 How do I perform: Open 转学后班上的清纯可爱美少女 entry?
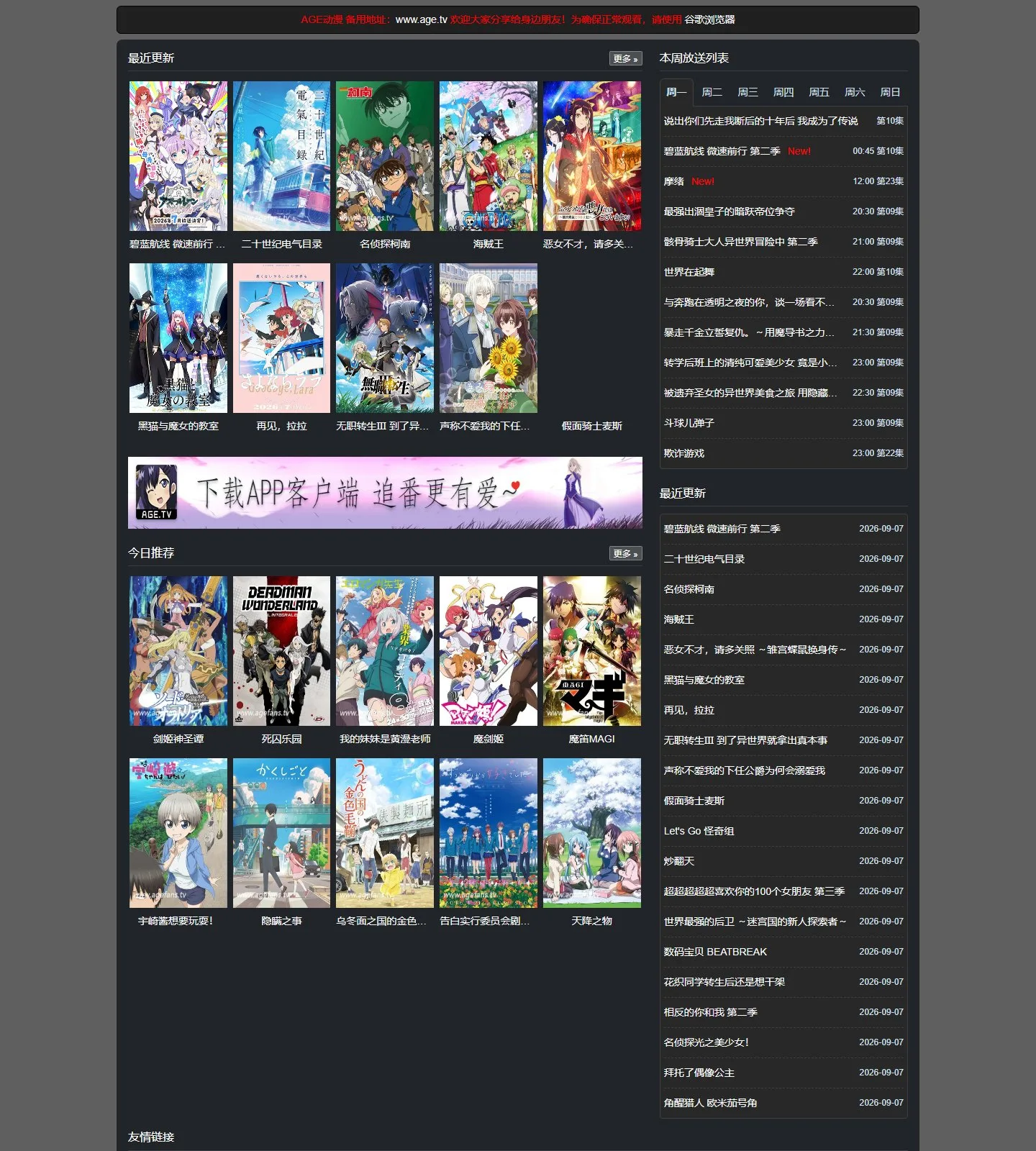click(x=750, y=363)
